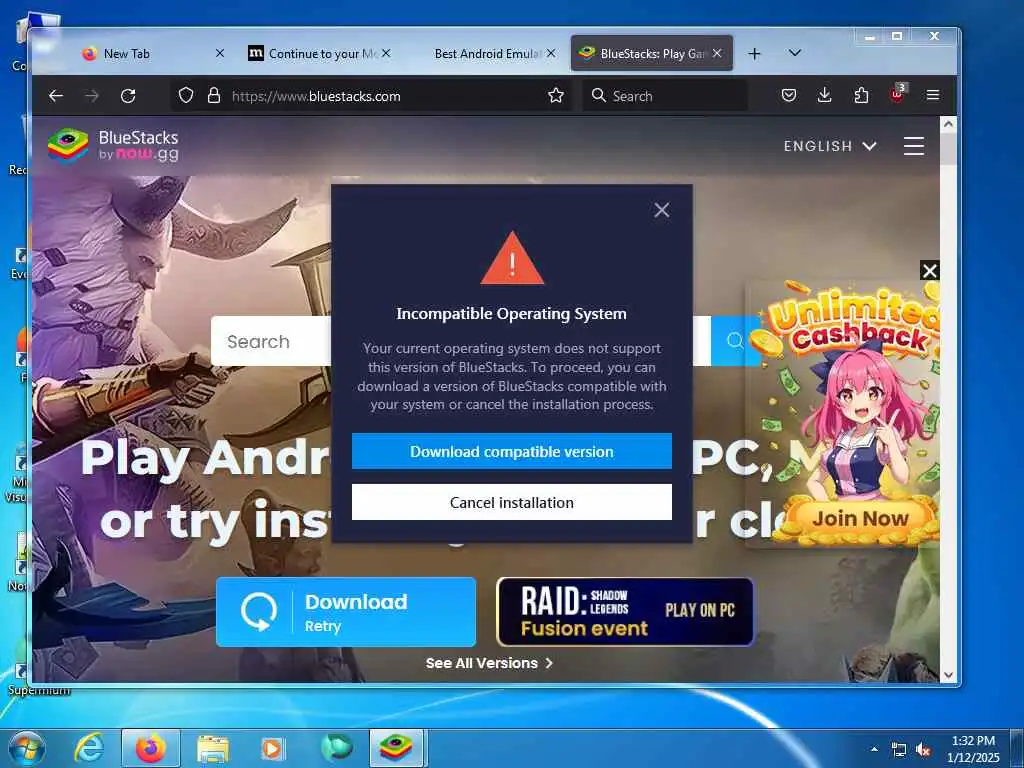This screenshot has width=1024, height=768.
Task: Close the Incompatible Operating System dialog
Action: pyautogui.click(x=662, y=210)
